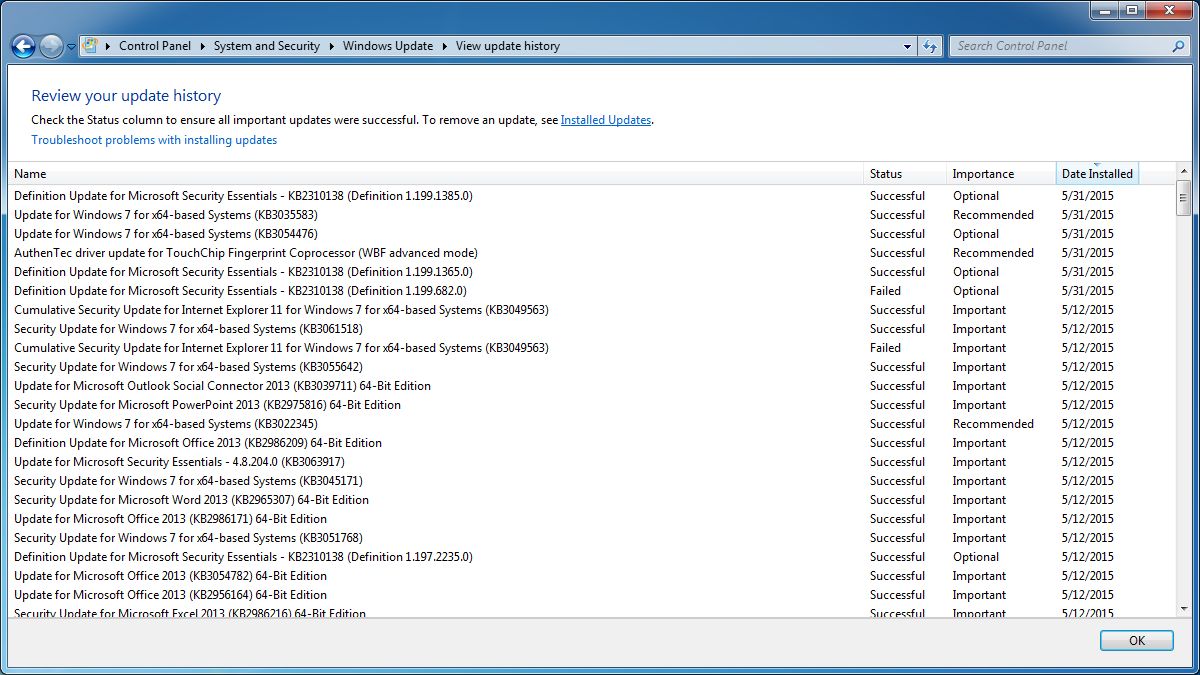Sort updates by the Status column
Screen dimensions: 1200x675
(x=888, y=172)
